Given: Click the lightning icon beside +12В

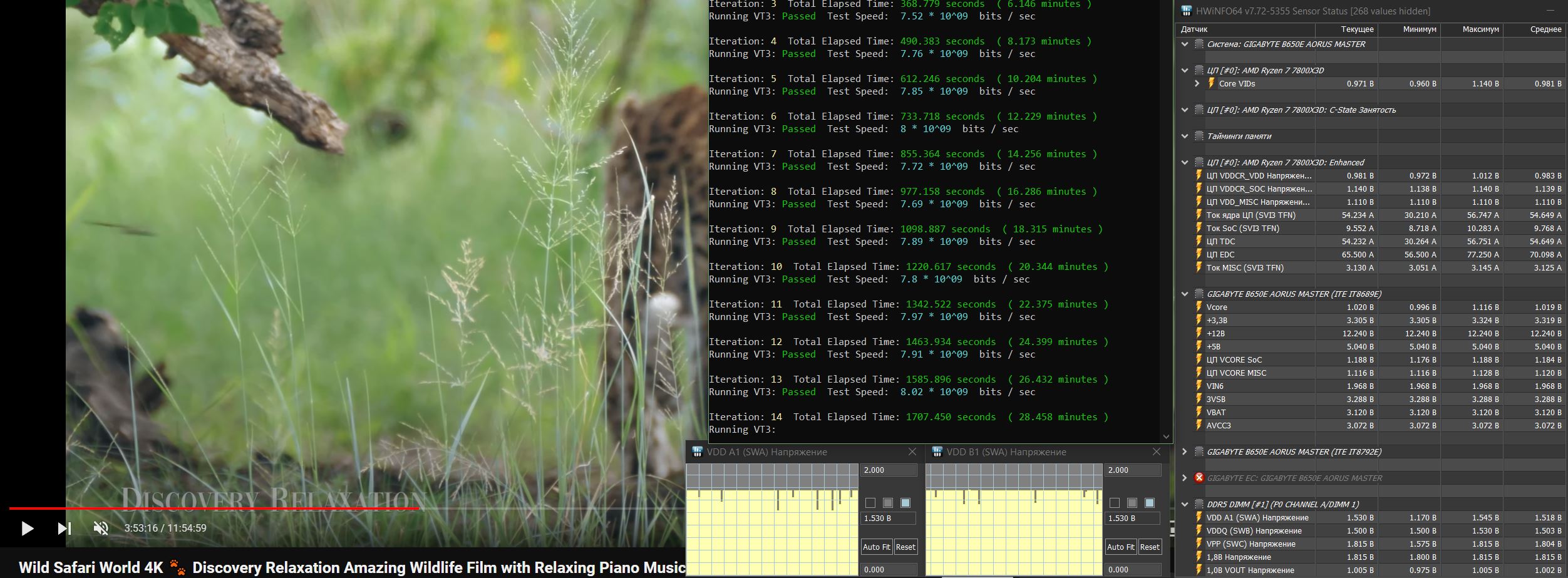Looking at the screenshot, I should [1199, 333].
